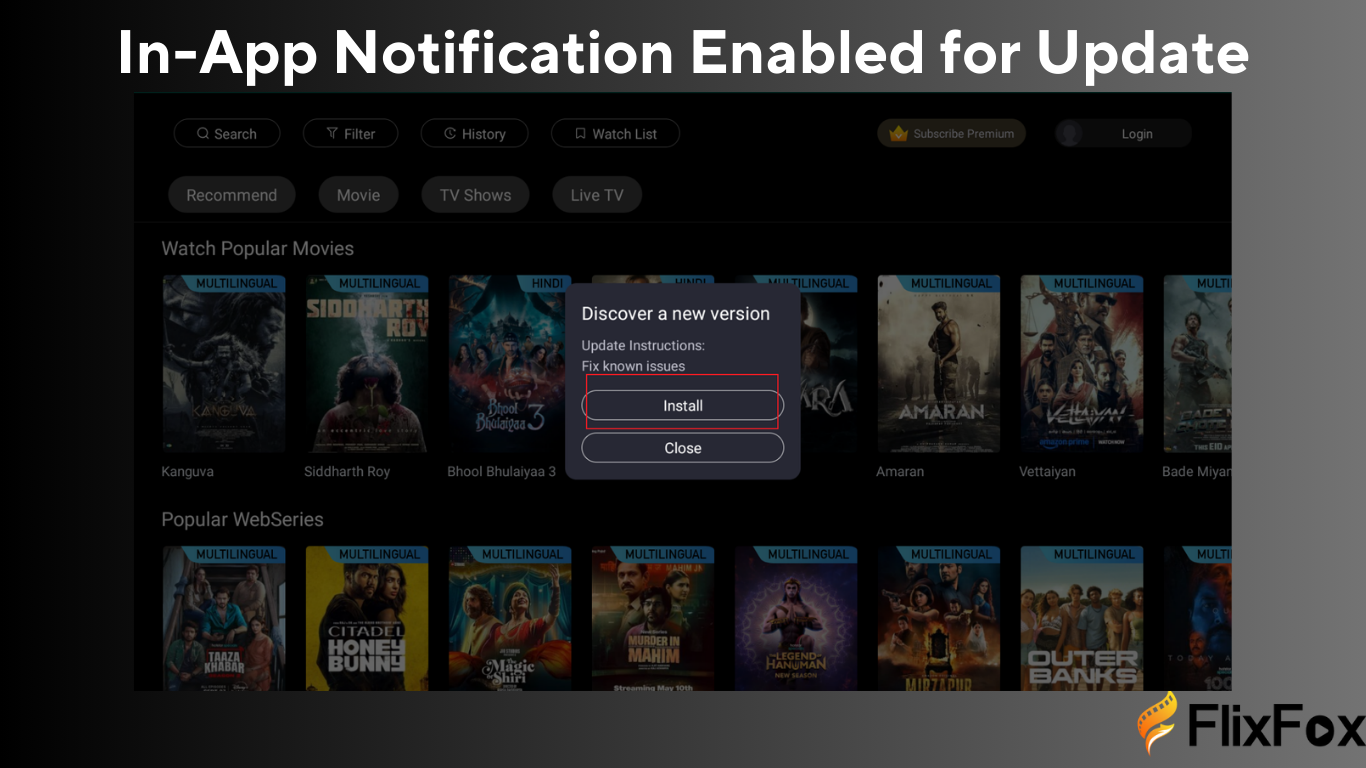Open the Filter funnel icon
Viewport: 1366px width, 768px height.
click(x=333, y=134)
